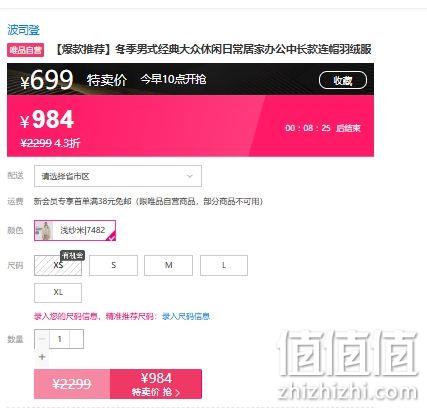Image resolution: width=427 pixels, height=409 pixels.
Task: Click the ¥984 特卖价 抢 buy button
Action: (x=156, y=384)
